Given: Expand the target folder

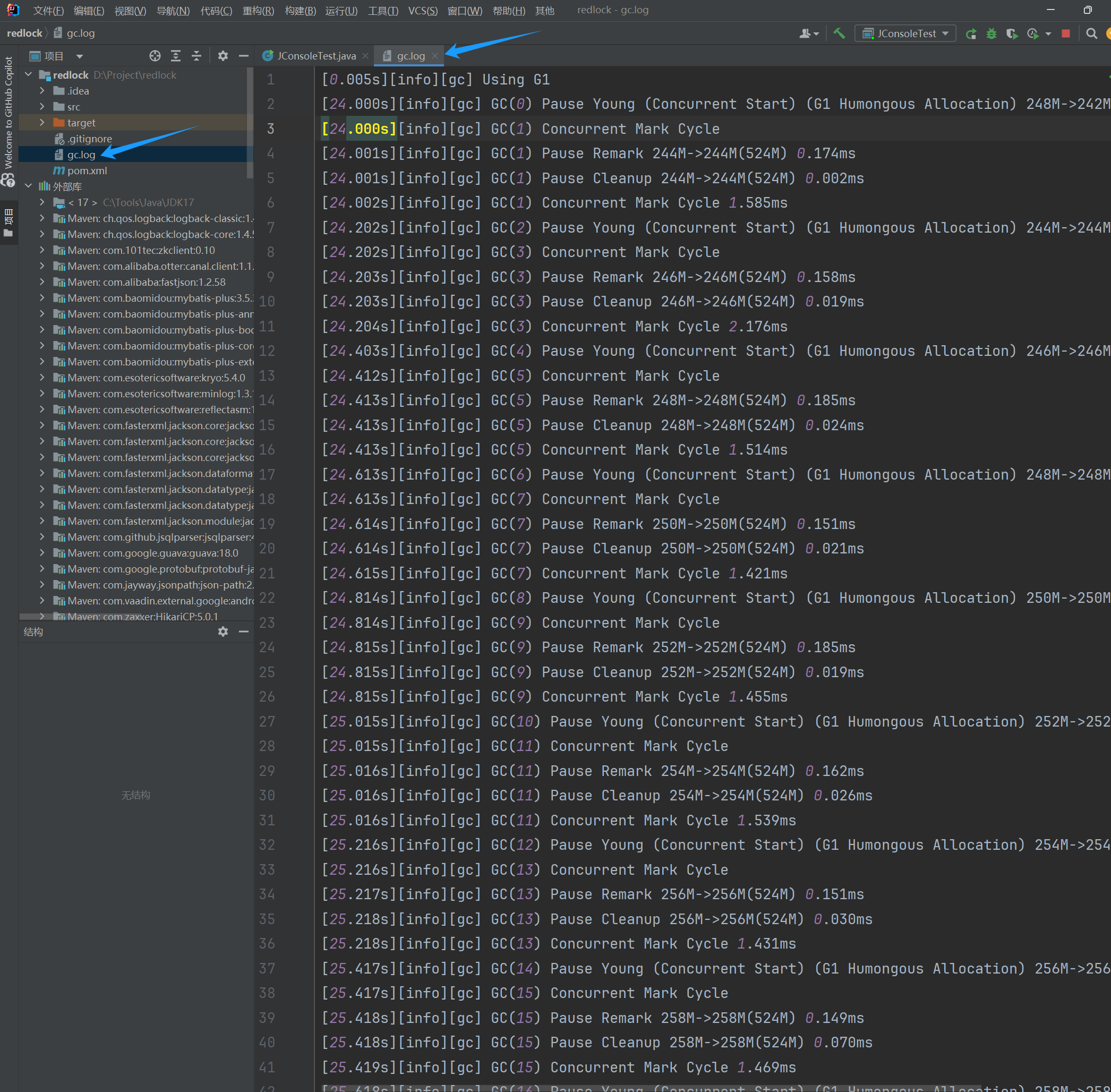Looking at the screenshot, I should (42, 122).
